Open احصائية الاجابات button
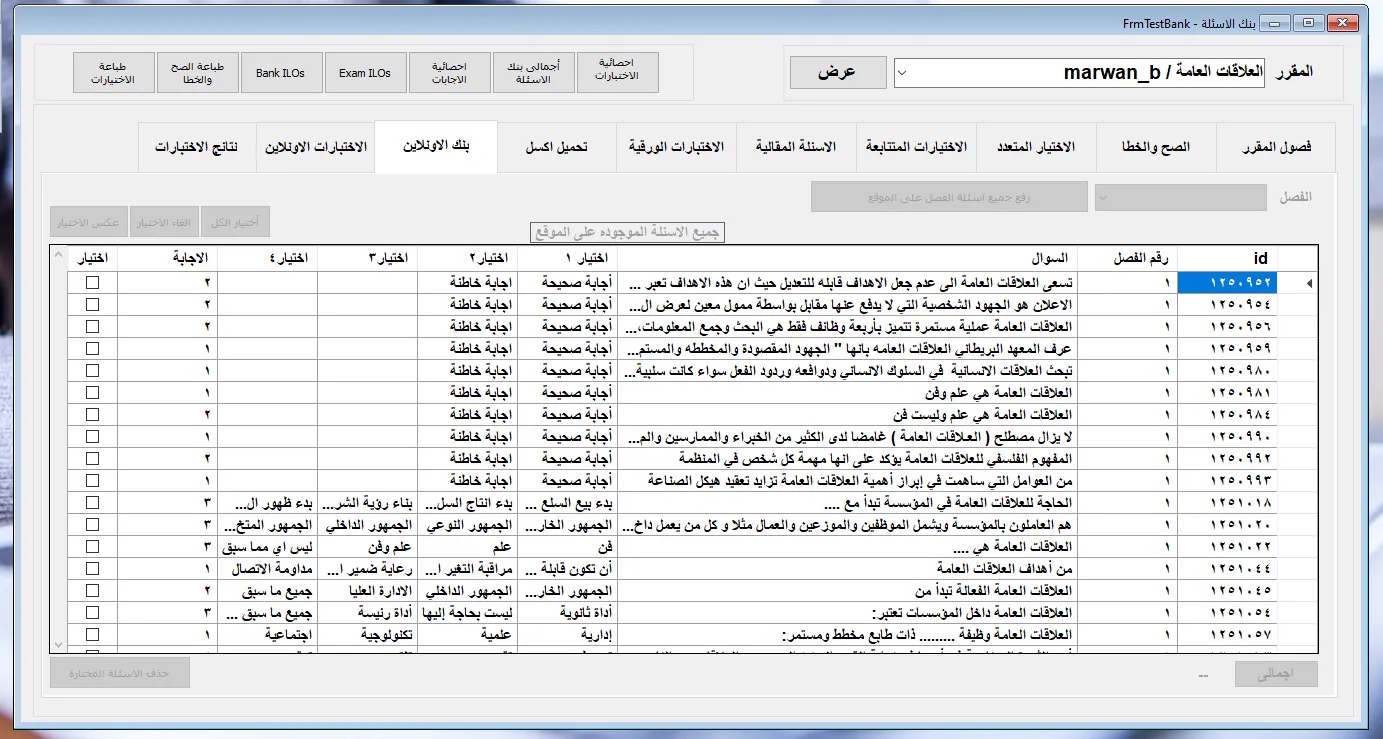The width and height of the screenshot is (1383, 739). coord(449,73)
